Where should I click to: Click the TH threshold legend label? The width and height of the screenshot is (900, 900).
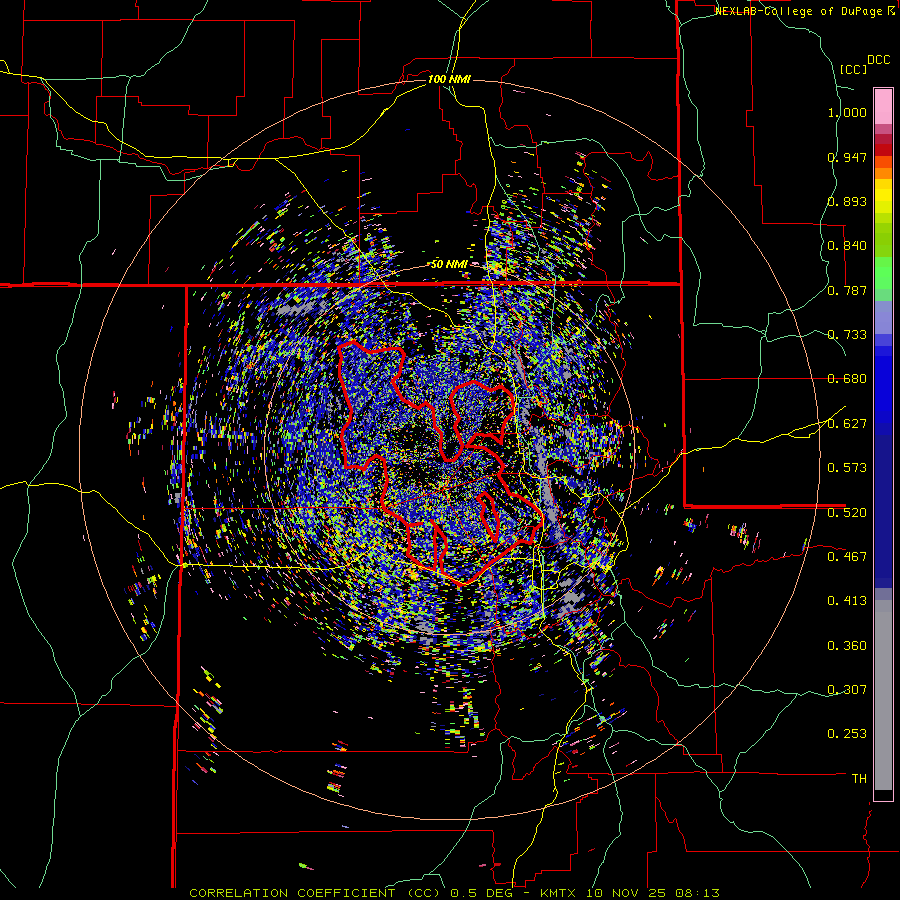859,779
